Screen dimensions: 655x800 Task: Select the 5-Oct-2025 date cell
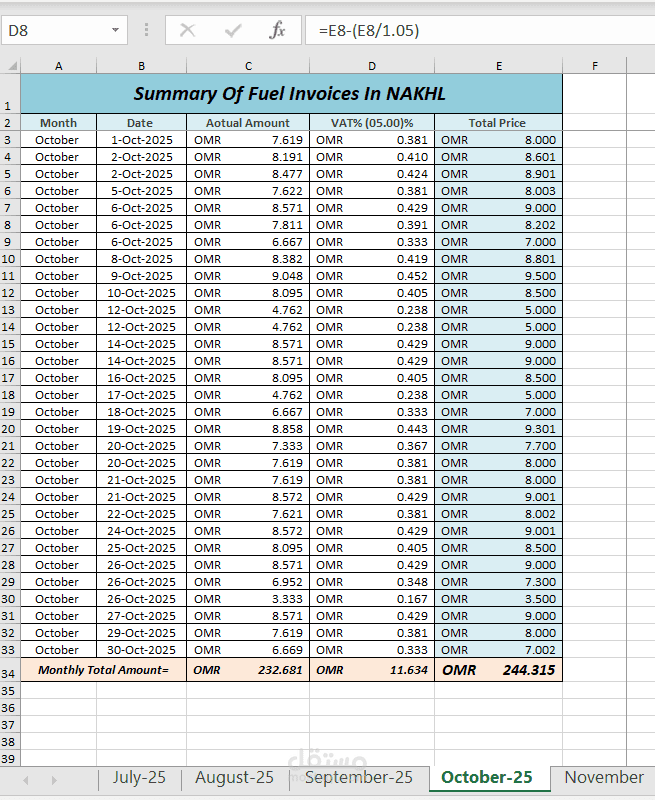click(x=141, y=191)
